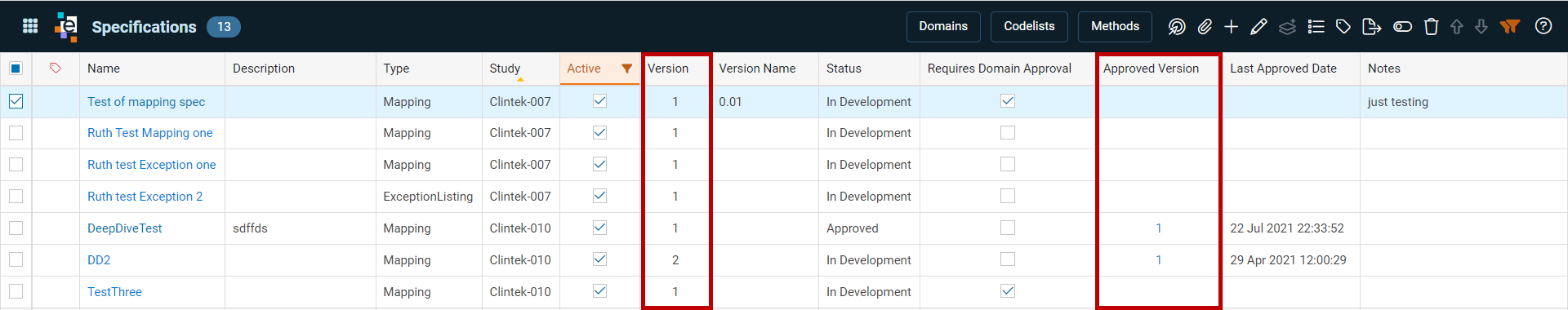Open the Domains section
The width and height of the screenshot is (1568, 310).
click(943, 26)
